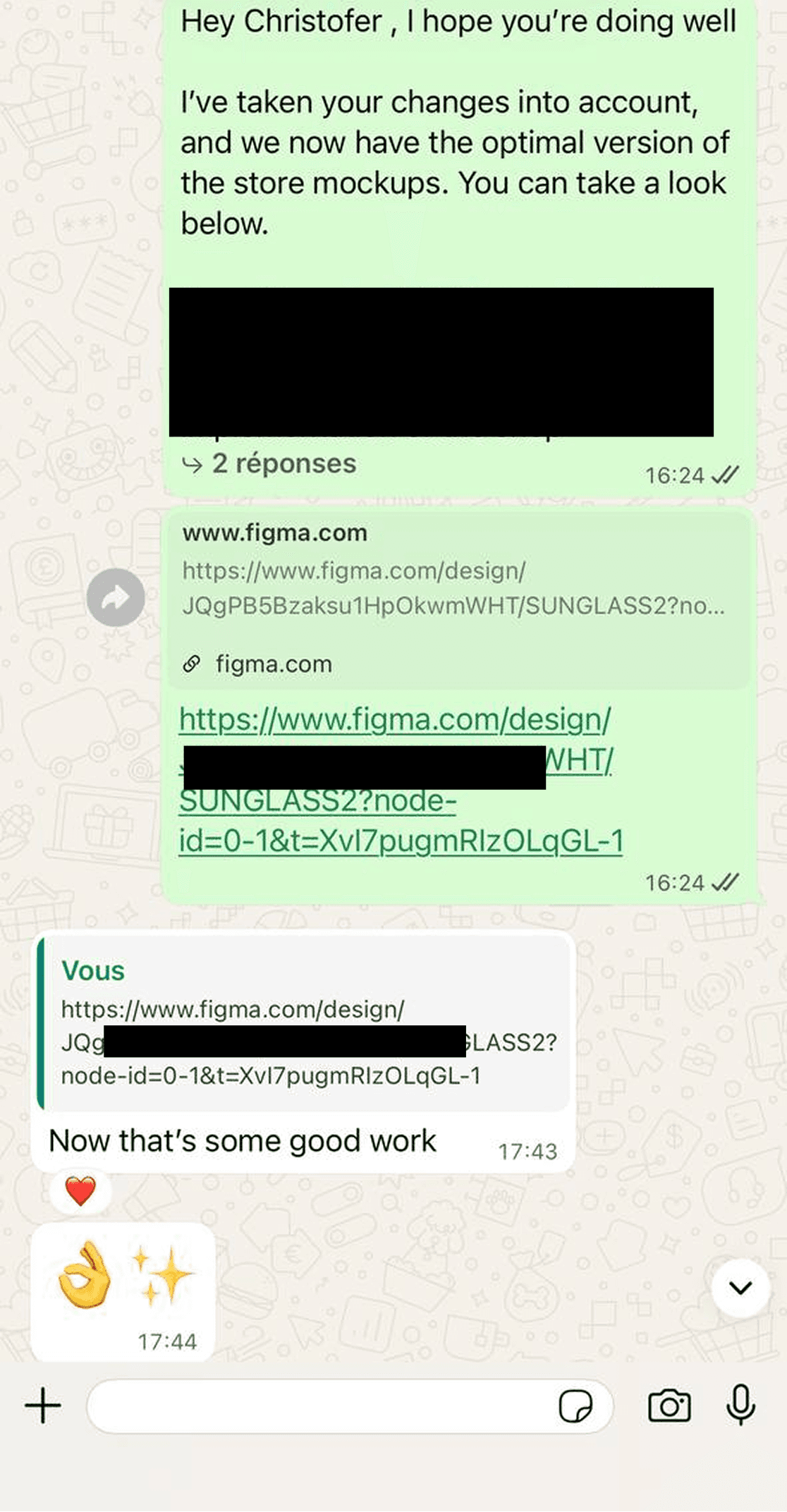Tap the red heart reaction
The image size is (787, 1512).
click(x=80, y=1192)
